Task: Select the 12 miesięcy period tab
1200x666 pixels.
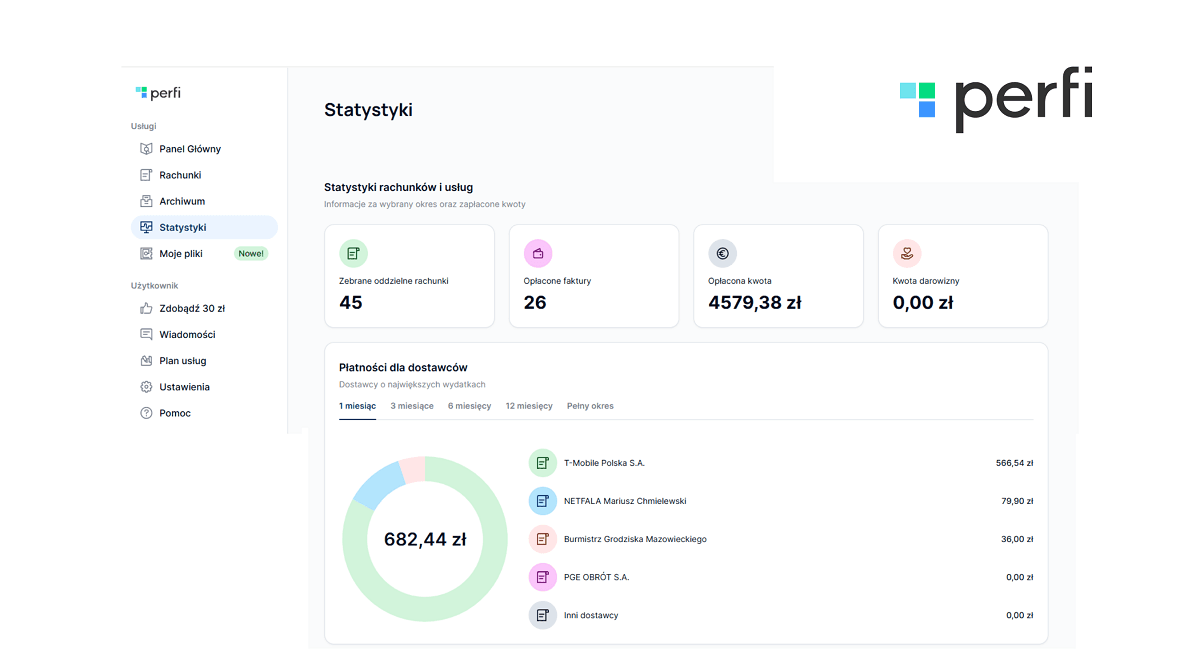Action: tap(529, 406)
